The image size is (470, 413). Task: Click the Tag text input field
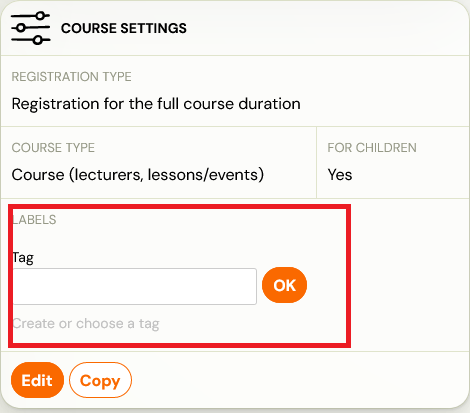(x=135, y=286)
